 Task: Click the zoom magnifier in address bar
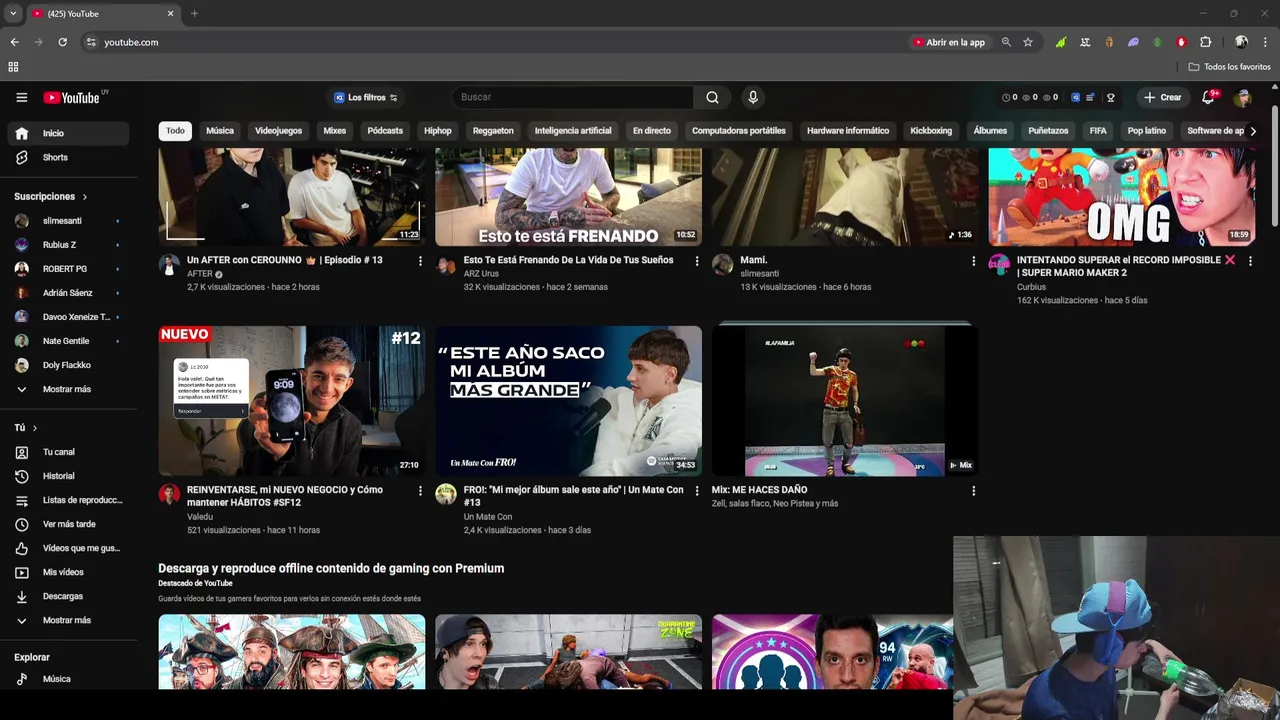pyautogui.click(x=1006, y=42)
